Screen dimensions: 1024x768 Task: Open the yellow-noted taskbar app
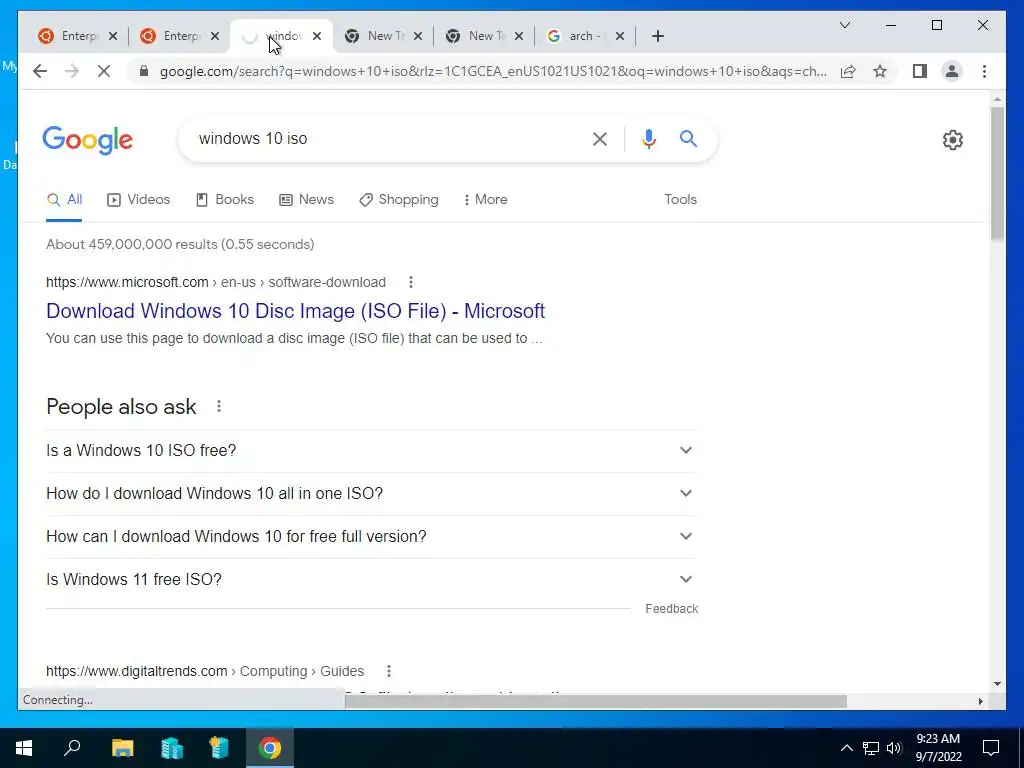tap(219, 748)
